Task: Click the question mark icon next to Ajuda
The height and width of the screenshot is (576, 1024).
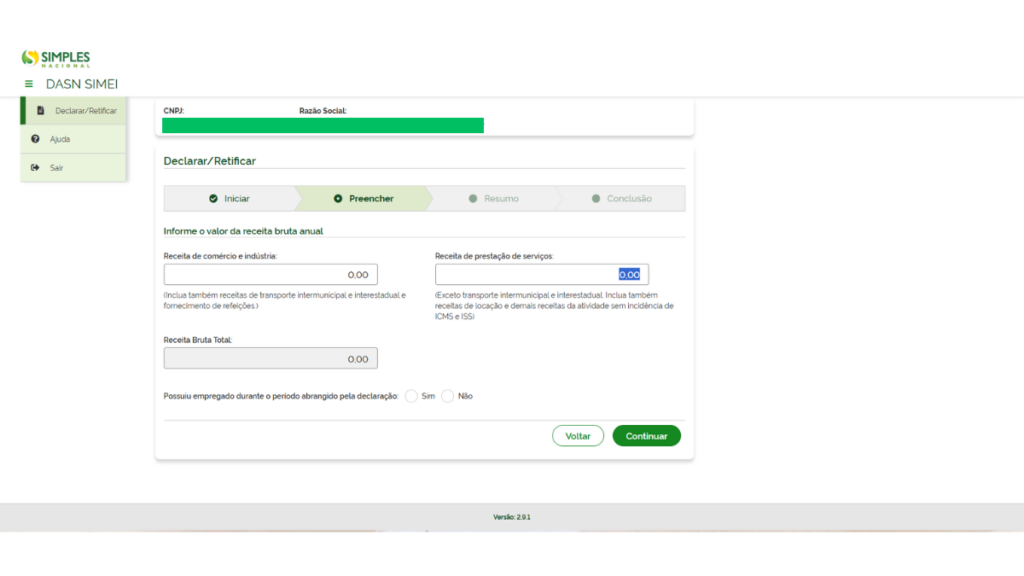Action: pyautogui.click(x=37, y=139)
